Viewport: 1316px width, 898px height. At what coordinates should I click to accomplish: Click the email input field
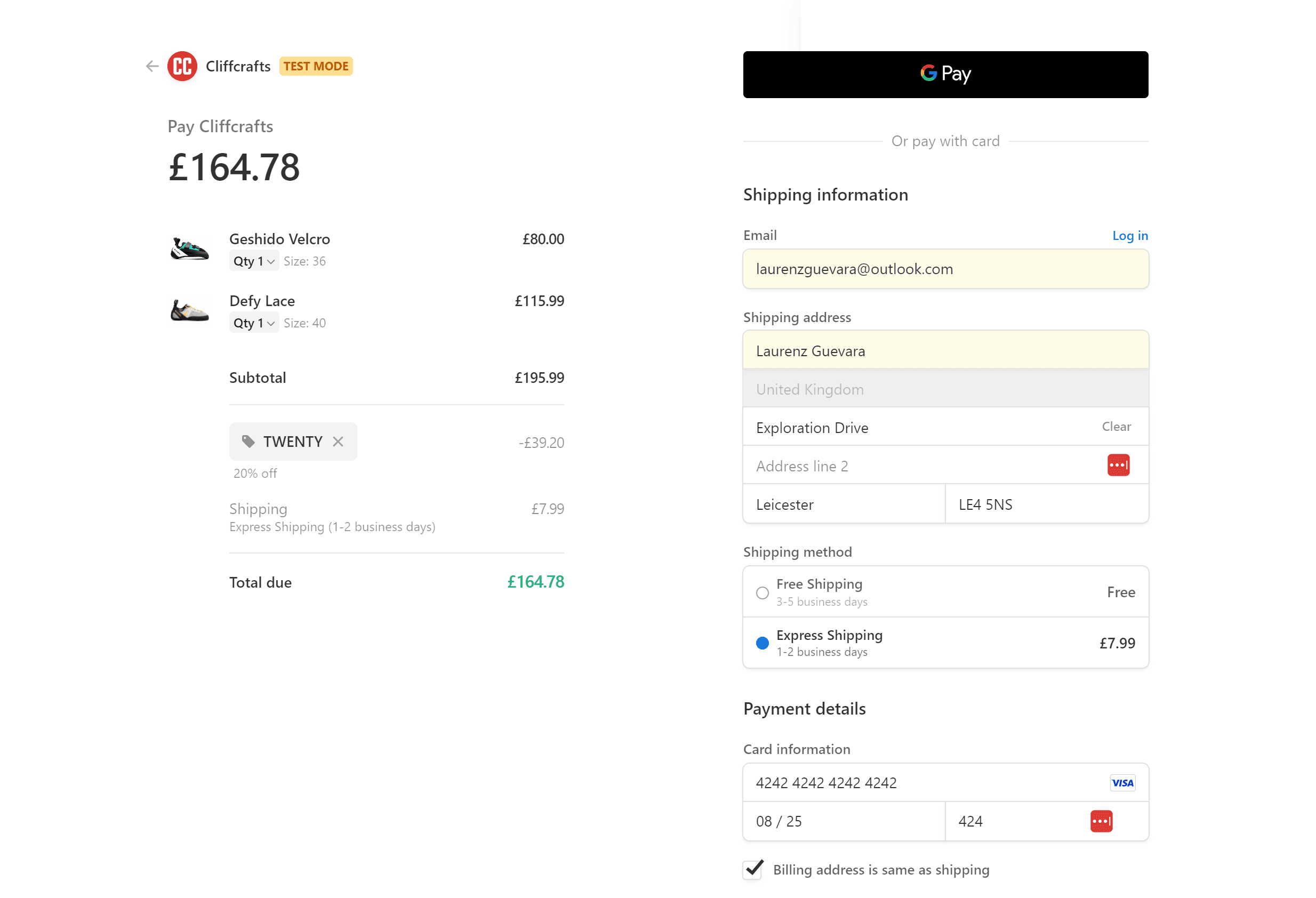tap(945, 269)
